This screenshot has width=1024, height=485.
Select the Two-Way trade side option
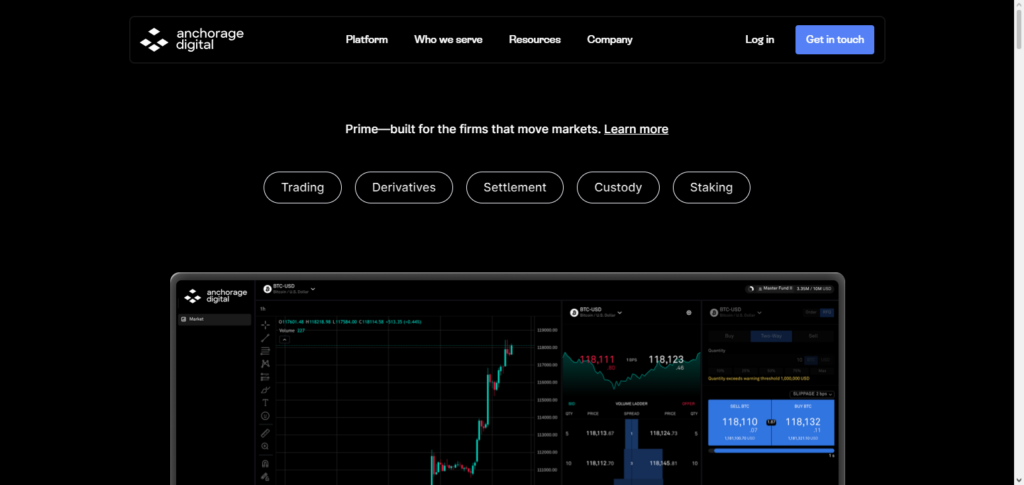769,337
